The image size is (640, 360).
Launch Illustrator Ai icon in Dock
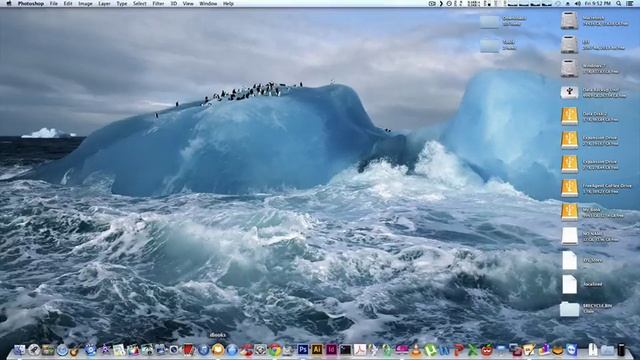317,350
